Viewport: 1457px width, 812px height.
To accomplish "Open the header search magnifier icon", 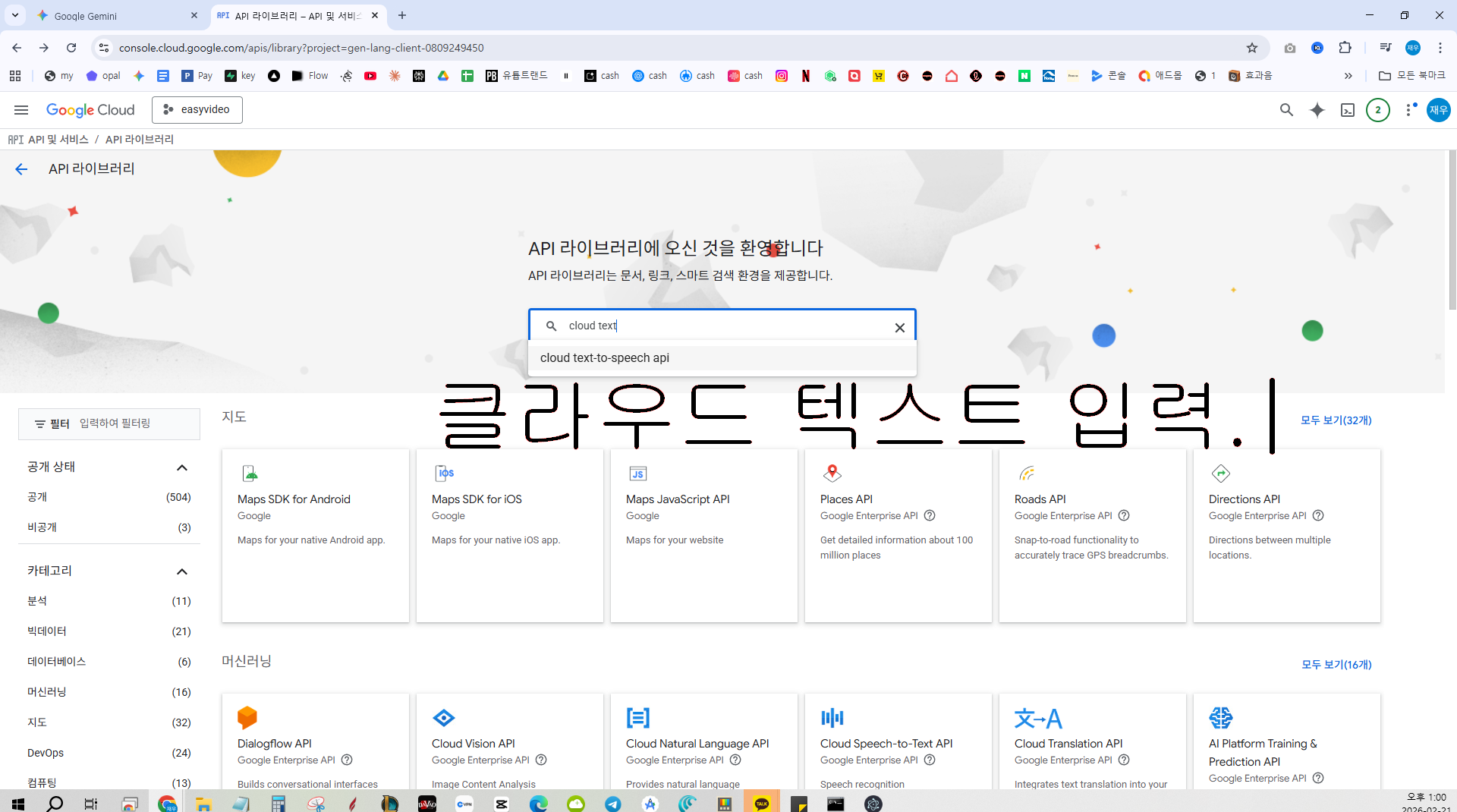I will pyautogui.click(x=1286, y=110).
